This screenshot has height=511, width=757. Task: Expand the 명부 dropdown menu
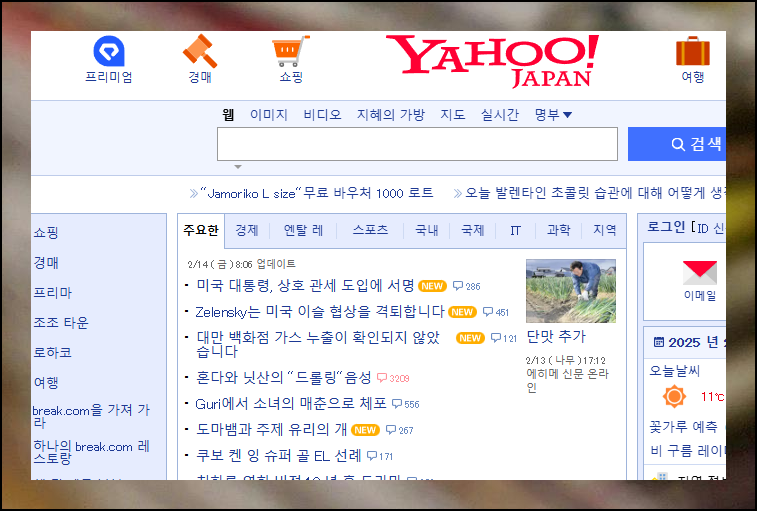(x=553, y=114)
